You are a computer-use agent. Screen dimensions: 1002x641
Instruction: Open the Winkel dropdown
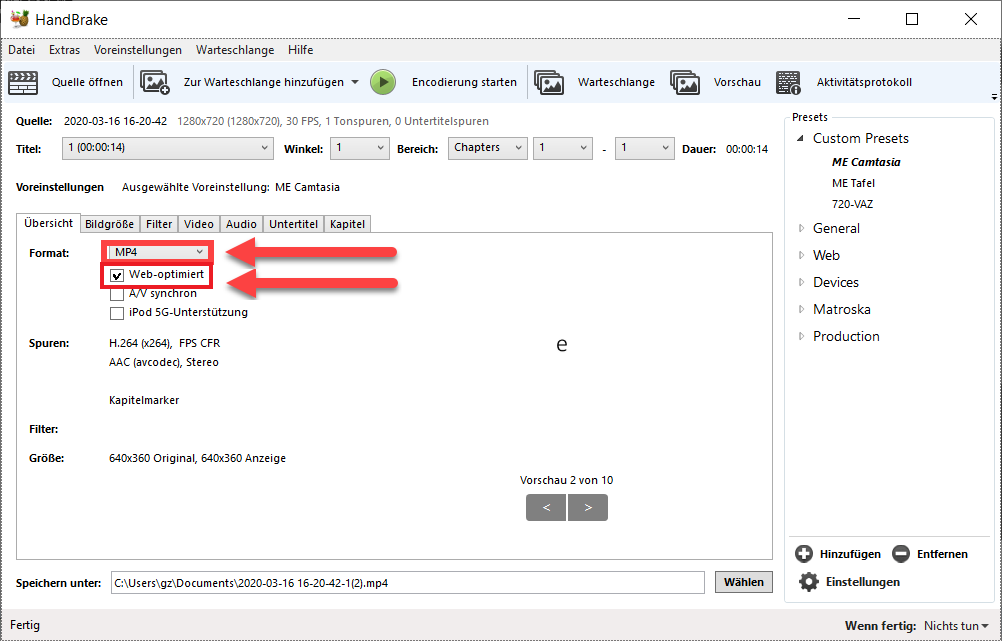coord(360,148)
